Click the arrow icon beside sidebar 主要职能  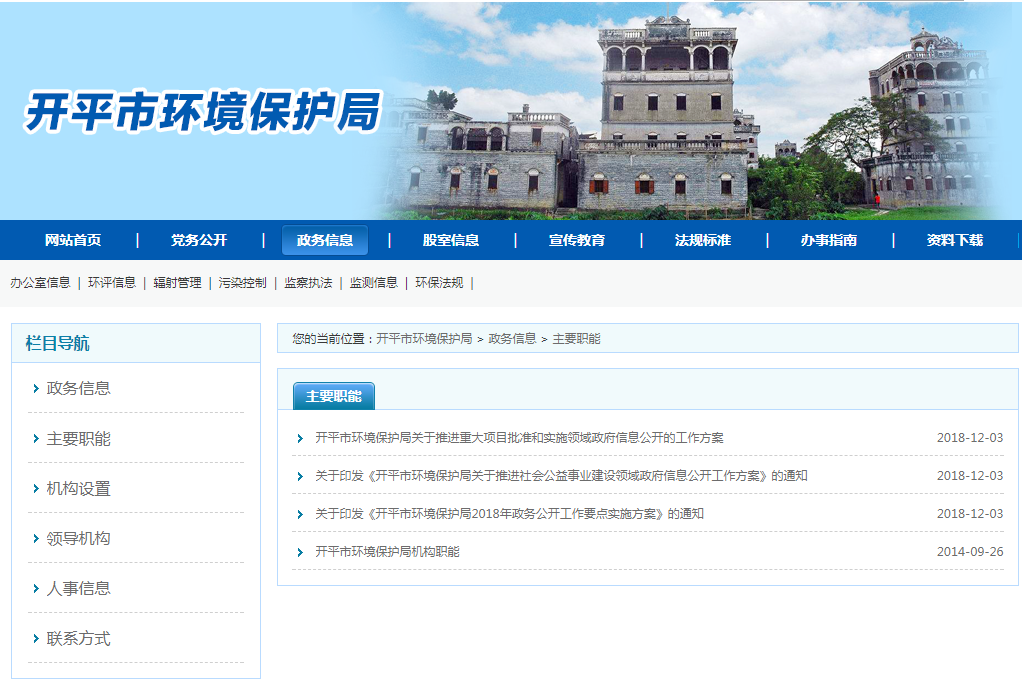pos(36,439)
